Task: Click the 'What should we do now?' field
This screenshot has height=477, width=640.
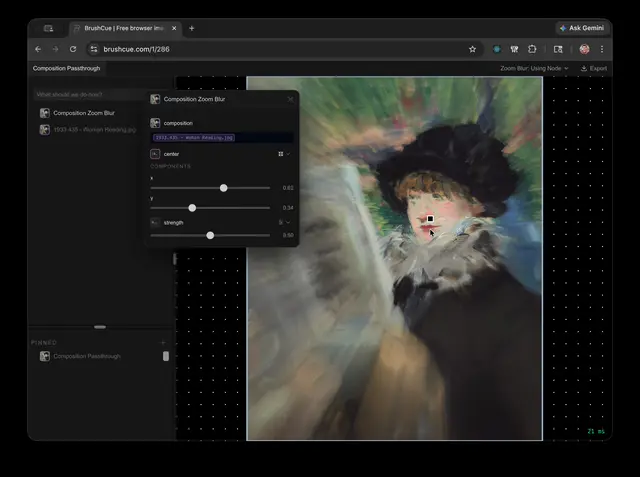Action: (91, 94)
